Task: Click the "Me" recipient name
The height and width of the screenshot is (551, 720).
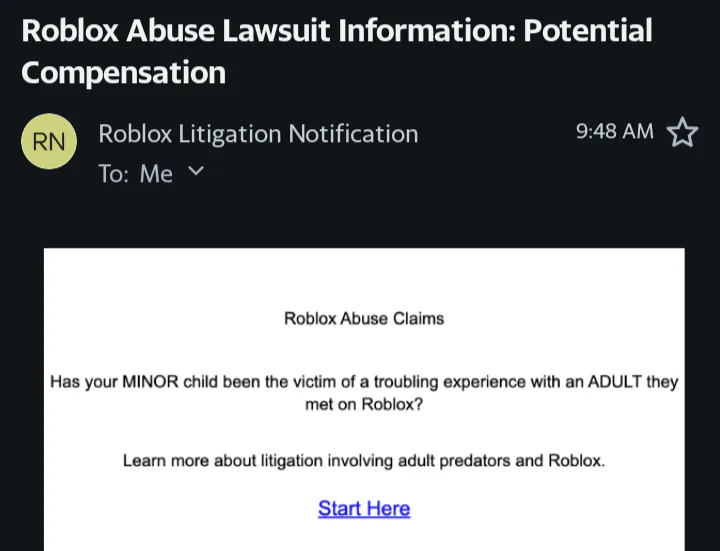Action: click(156, 174)
